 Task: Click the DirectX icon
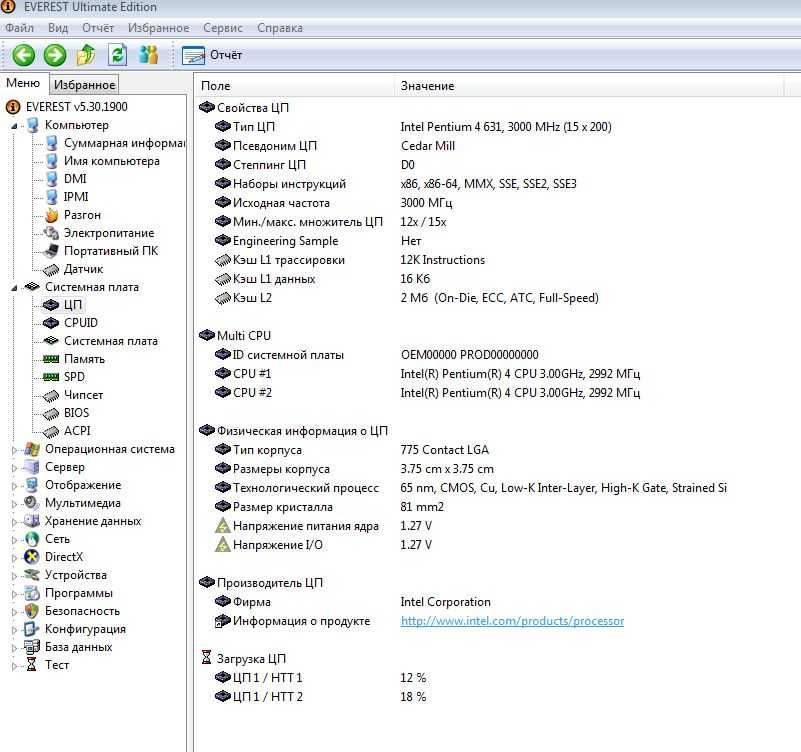click(32, 557)
